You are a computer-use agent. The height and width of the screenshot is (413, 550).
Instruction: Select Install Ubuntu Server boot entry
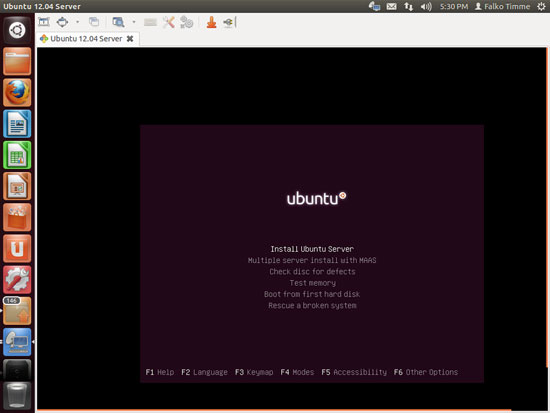coord(312,249)
